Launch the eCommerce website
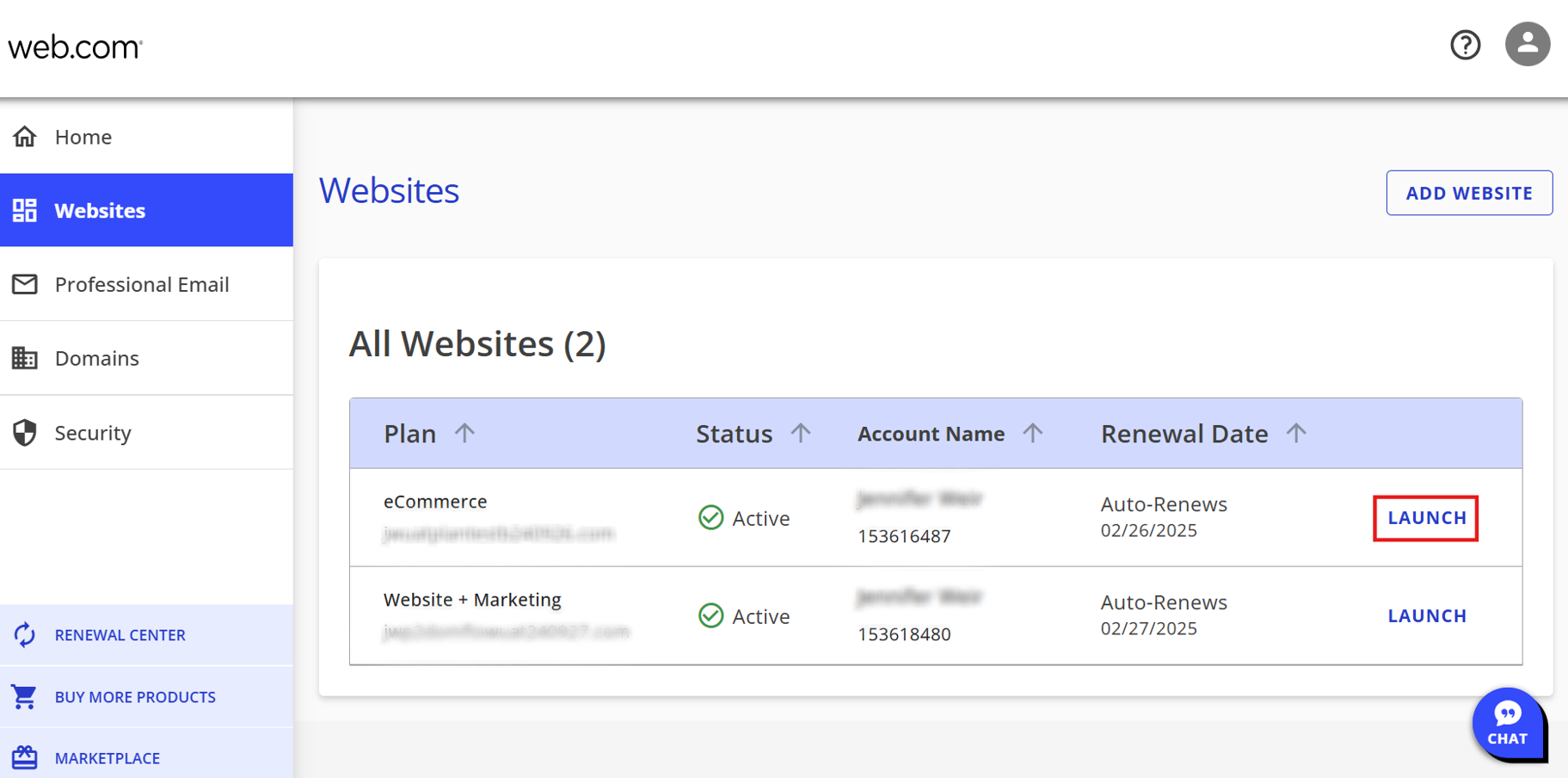 1426,518
